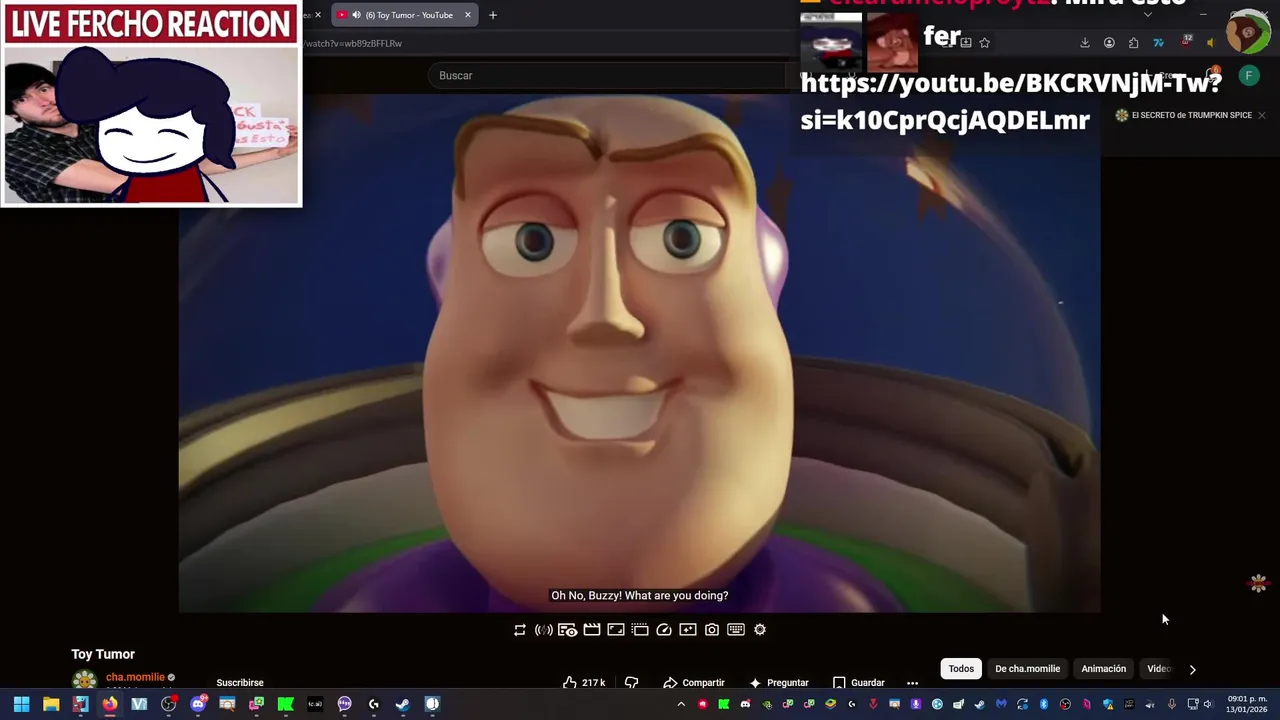Click the audio boost waves icon
This screenshot has height=720, width=1280.
544,630
